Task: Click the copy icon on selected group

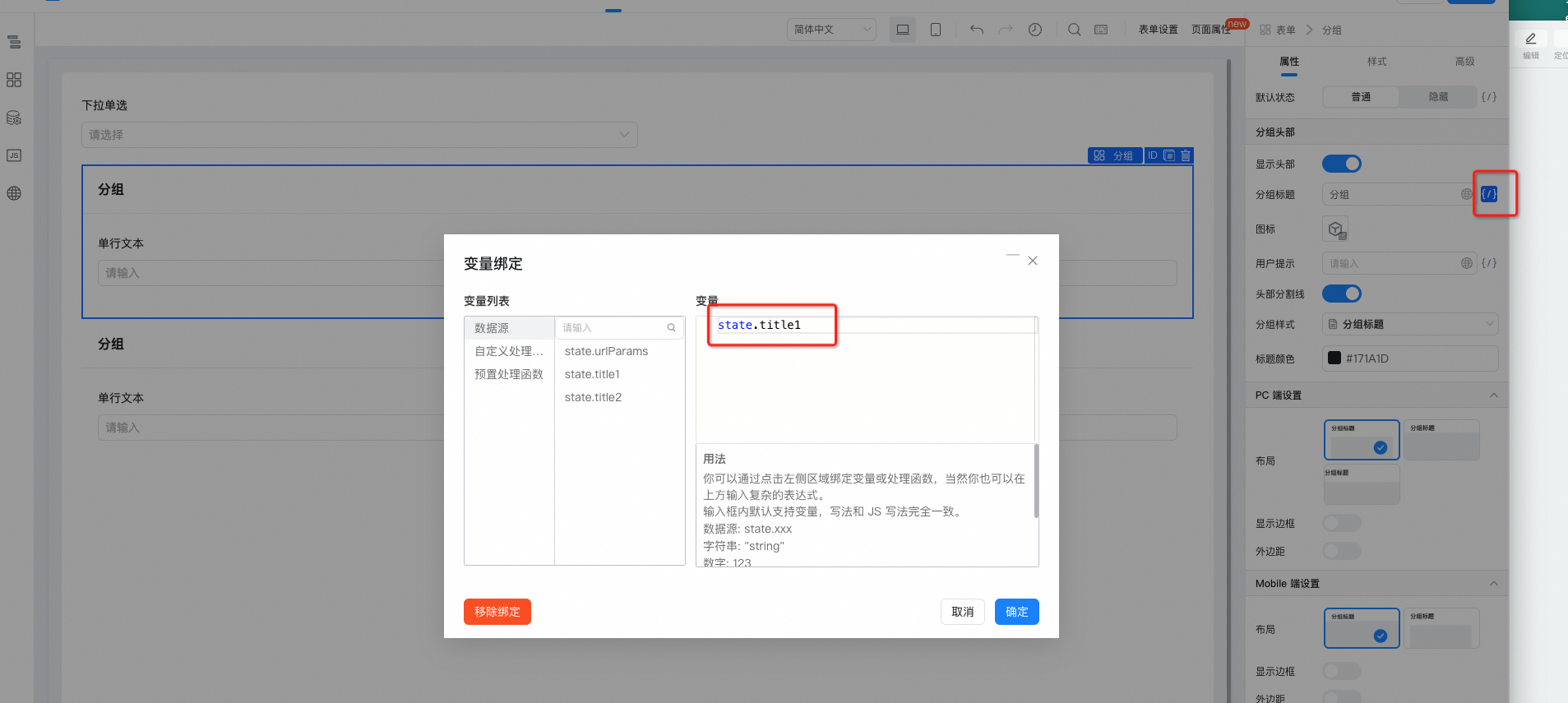Action: point(1169,155)
